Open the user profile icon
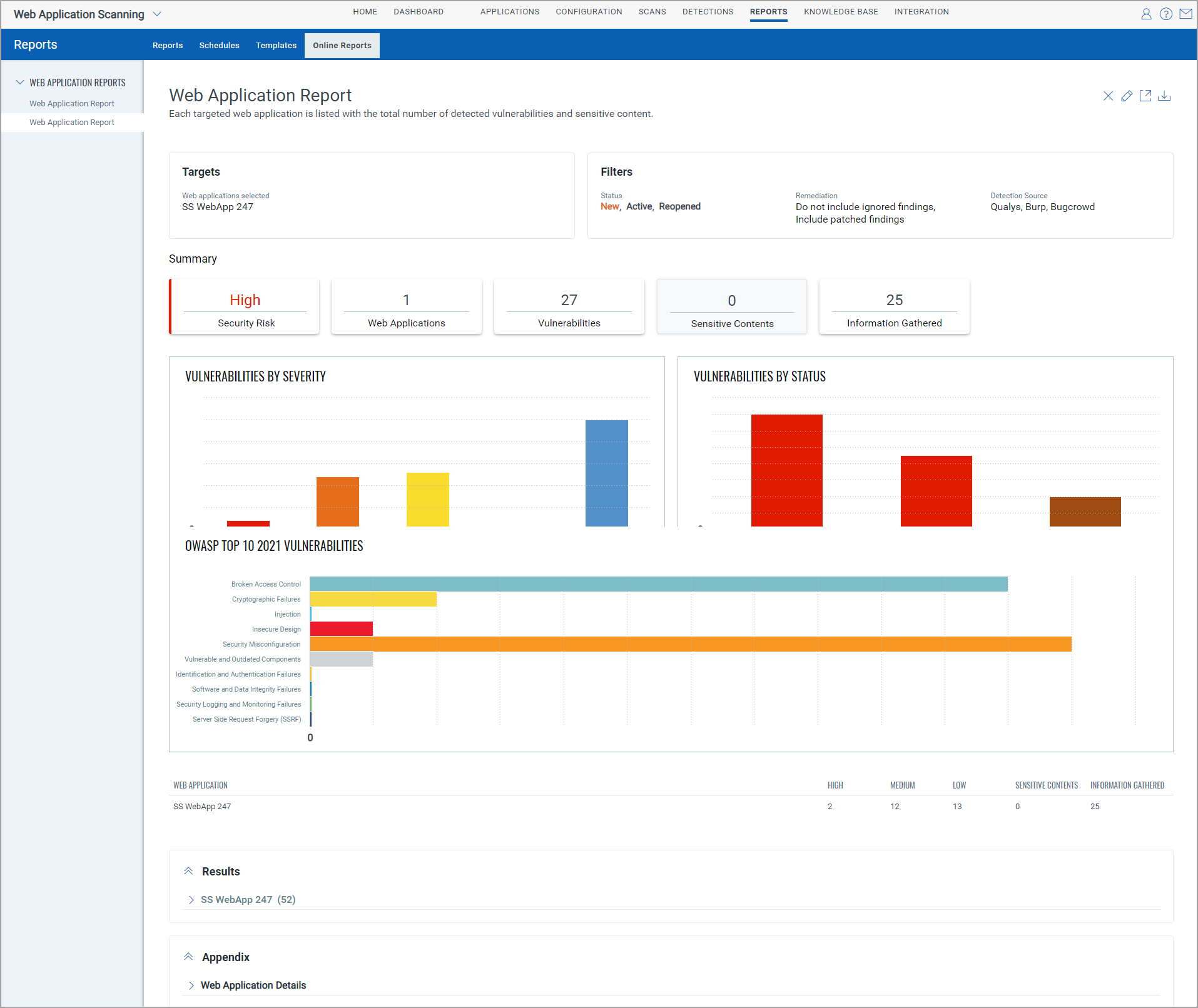 1147,14
